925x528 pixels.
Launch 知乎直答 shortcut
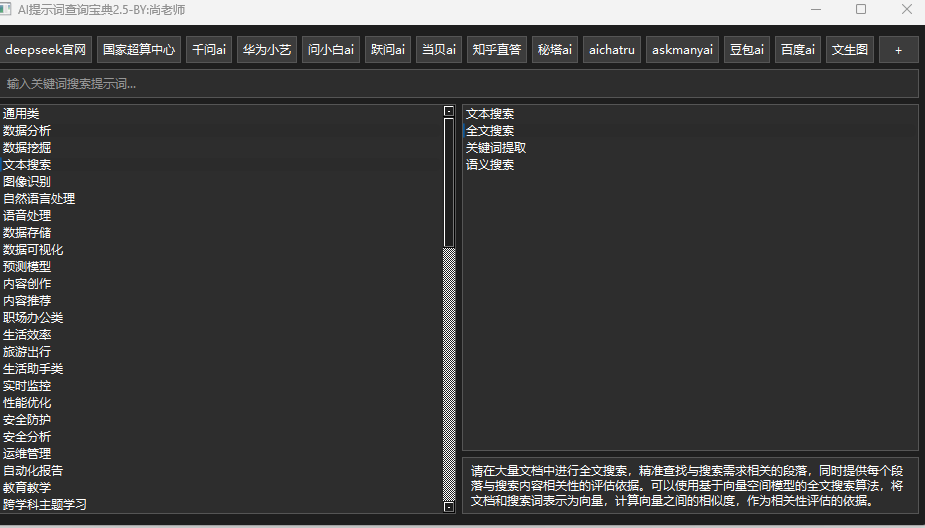(x=497, y=50)
